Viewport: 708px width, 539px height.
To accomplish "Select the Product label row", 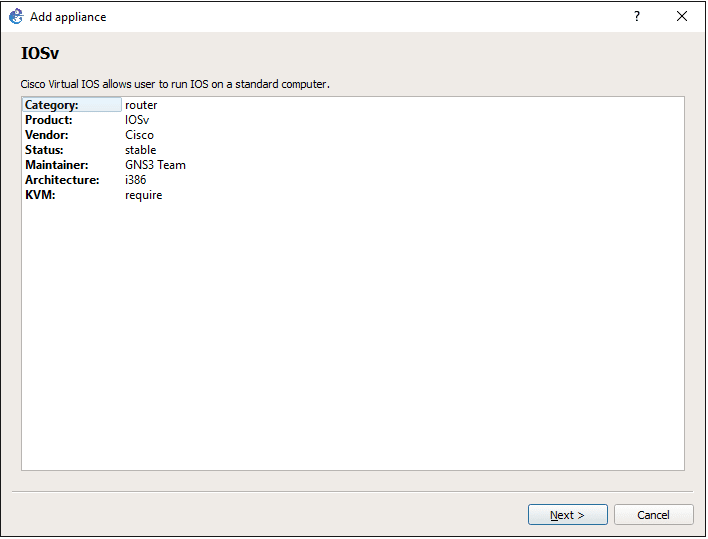I will (48, 120).
